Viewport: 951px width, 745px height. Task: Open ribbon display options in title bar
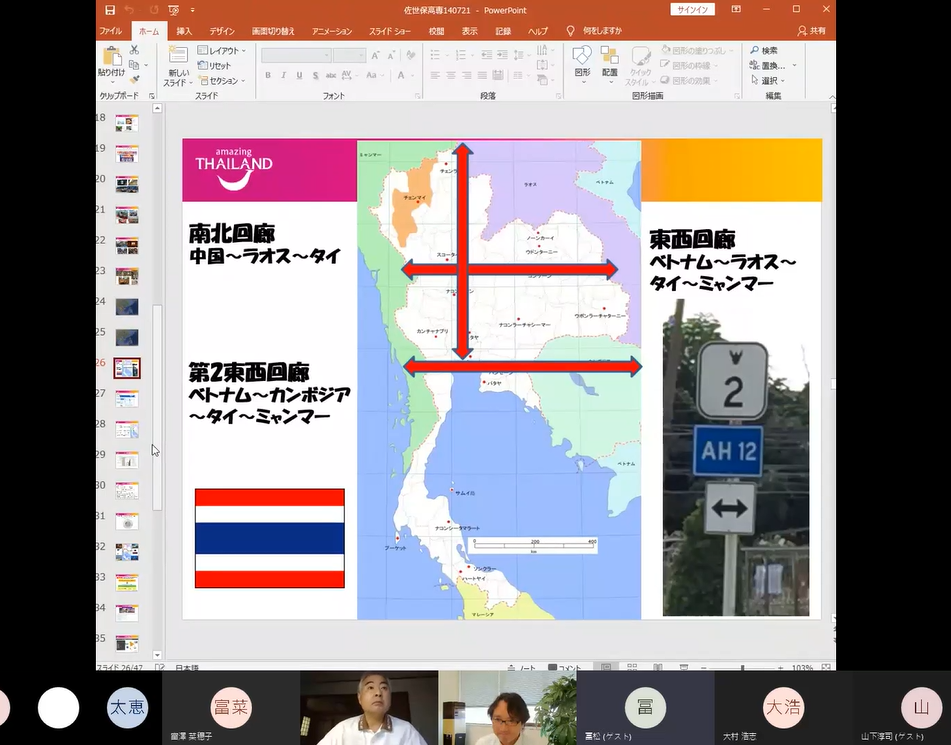(x=736, y=10)
